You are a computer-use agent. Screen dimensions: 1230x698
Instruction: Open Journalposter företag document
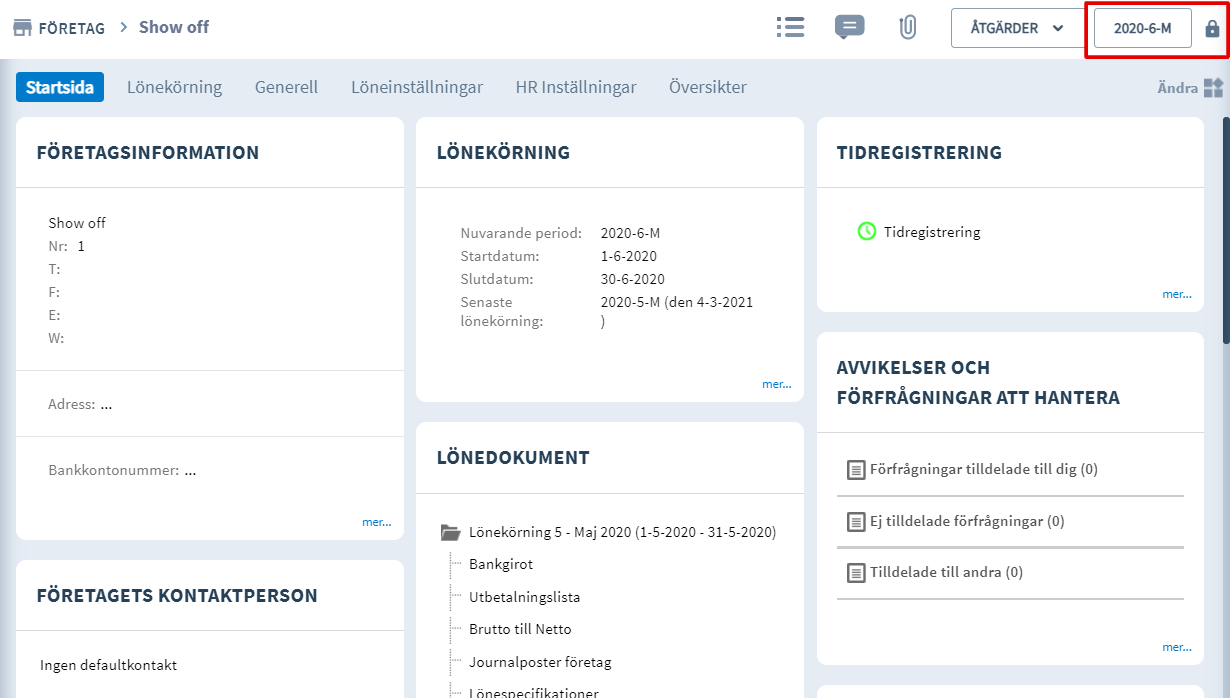coord(540,662)
